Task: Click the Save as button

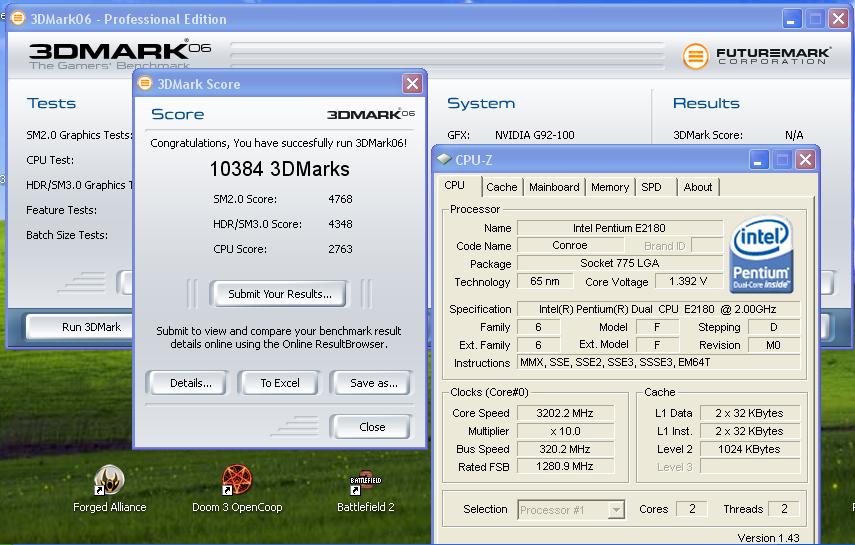Action: pos(374,383)
